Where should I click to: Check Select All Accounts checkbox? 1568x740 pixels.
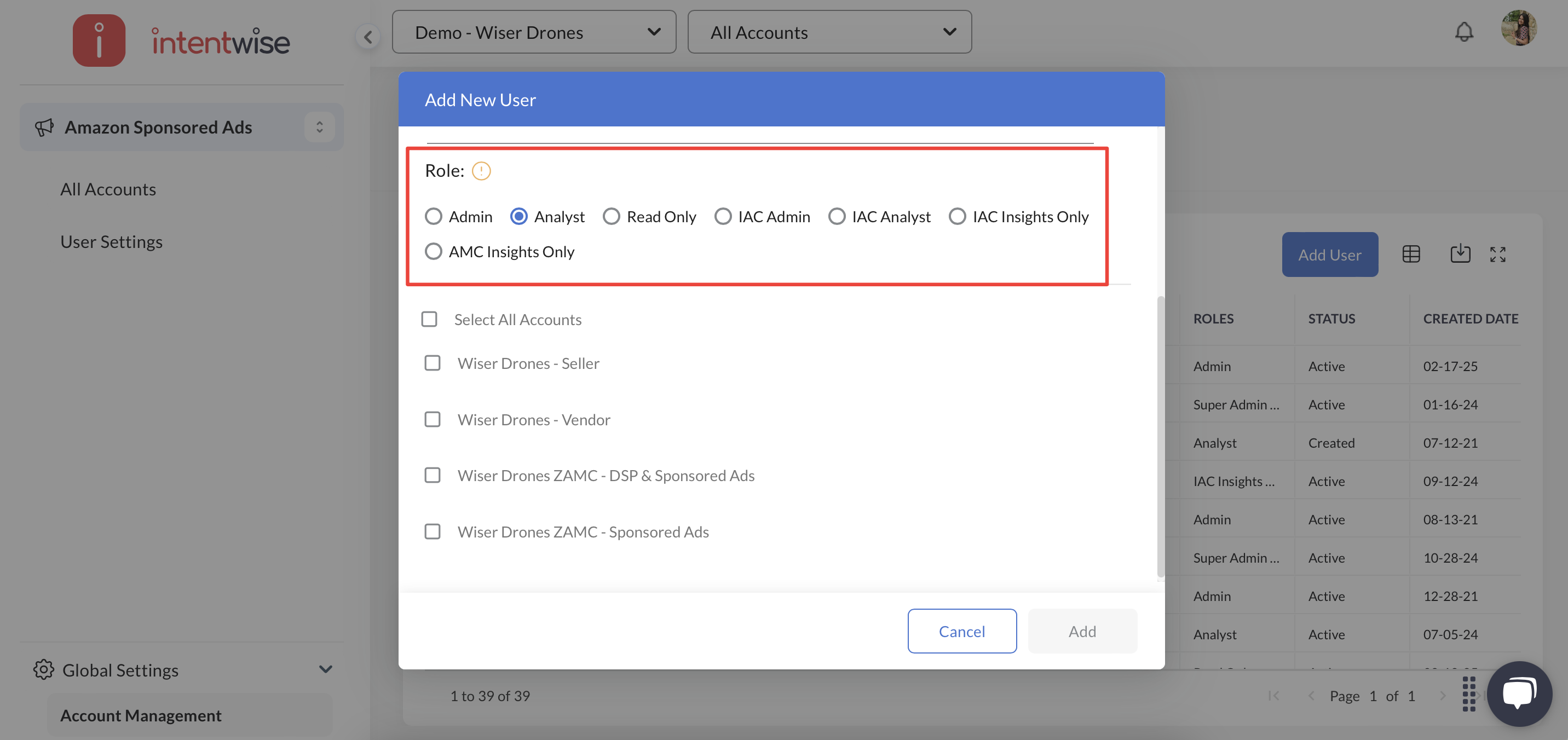point(429,320)
